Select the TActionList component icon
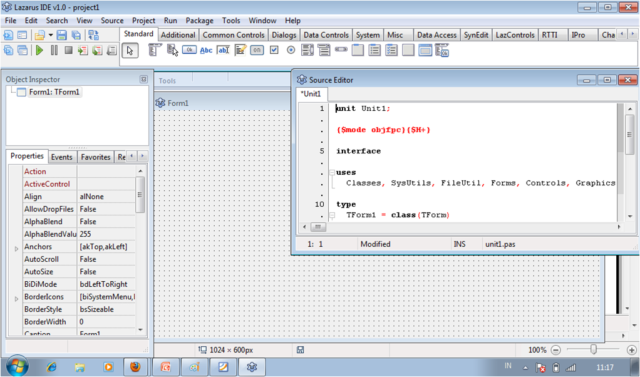This screenshot has width=640, height=377. point(442,50)
